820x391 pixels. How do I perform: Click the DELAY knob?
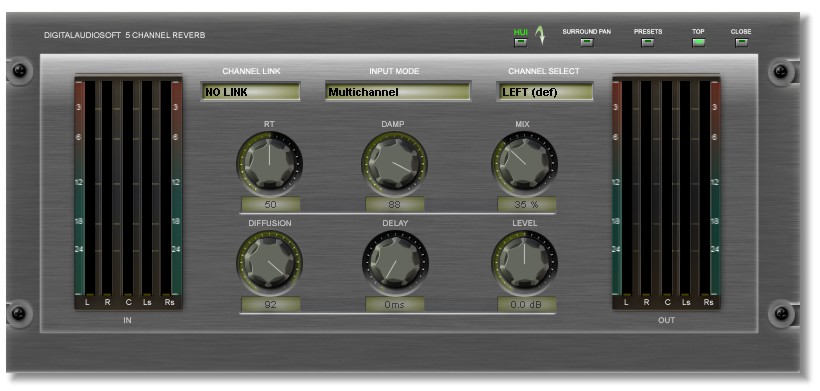click(395, 263)
